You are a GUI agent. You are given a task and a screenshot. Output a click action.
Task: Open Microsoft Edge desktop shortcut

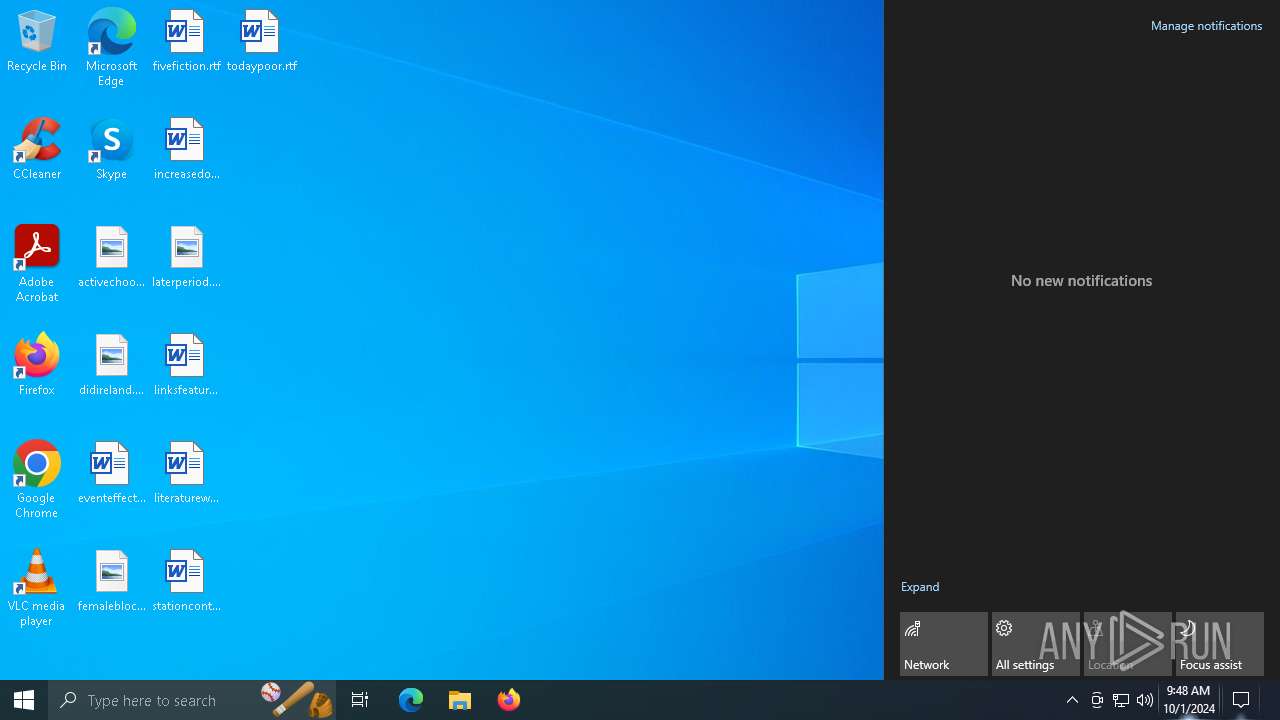(x=111, y=48)
